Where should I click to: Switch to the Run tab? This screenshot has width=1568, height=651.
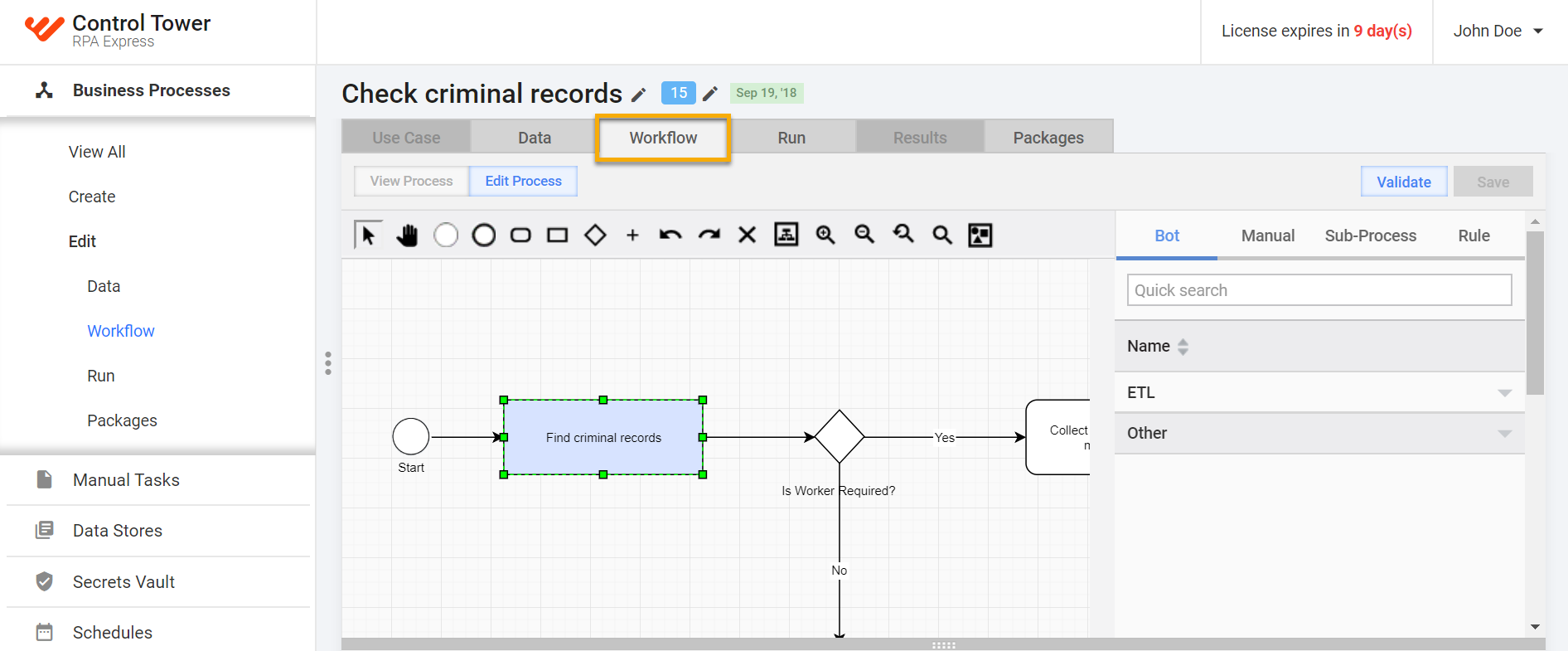point(791,138)
